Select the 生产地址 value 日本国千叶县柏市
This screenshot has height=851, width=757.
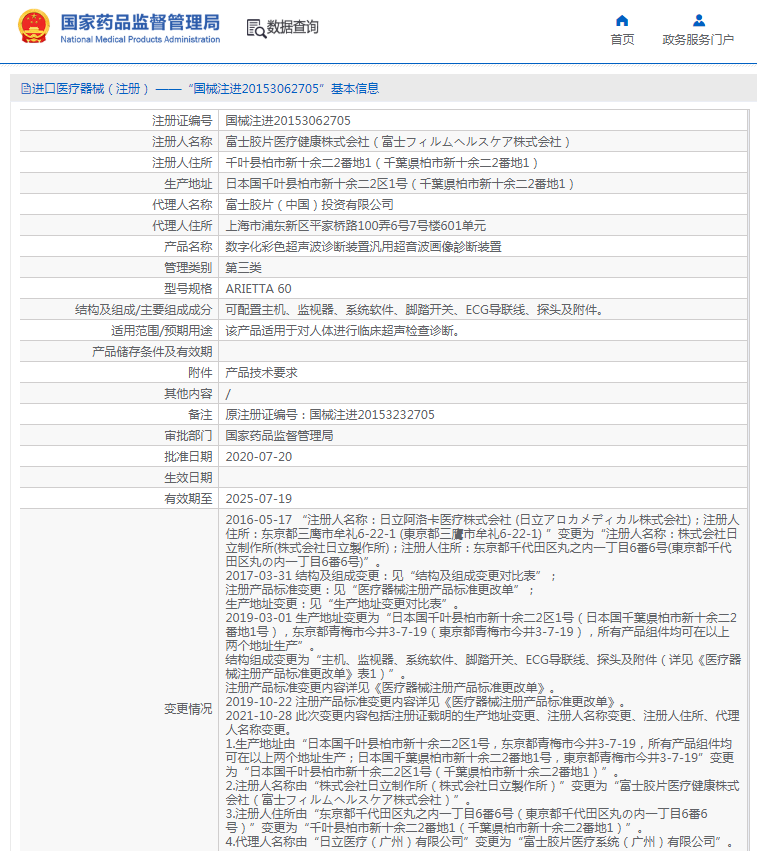[400, 184]
